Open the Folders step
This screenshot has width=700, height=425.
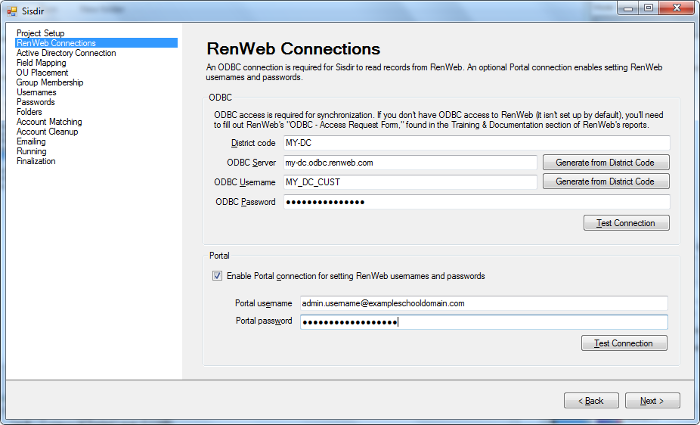click(29, 112)
